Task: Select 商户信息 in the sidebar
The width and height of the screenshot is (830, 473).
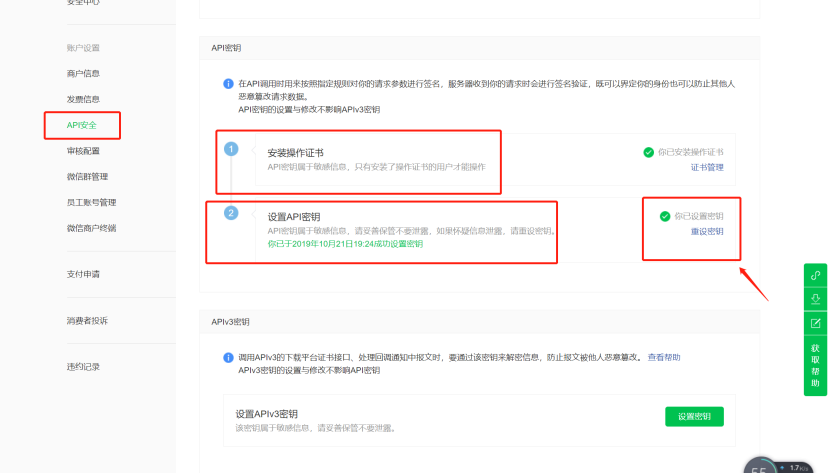Action: pyautogui.click(x=83, y=73)
